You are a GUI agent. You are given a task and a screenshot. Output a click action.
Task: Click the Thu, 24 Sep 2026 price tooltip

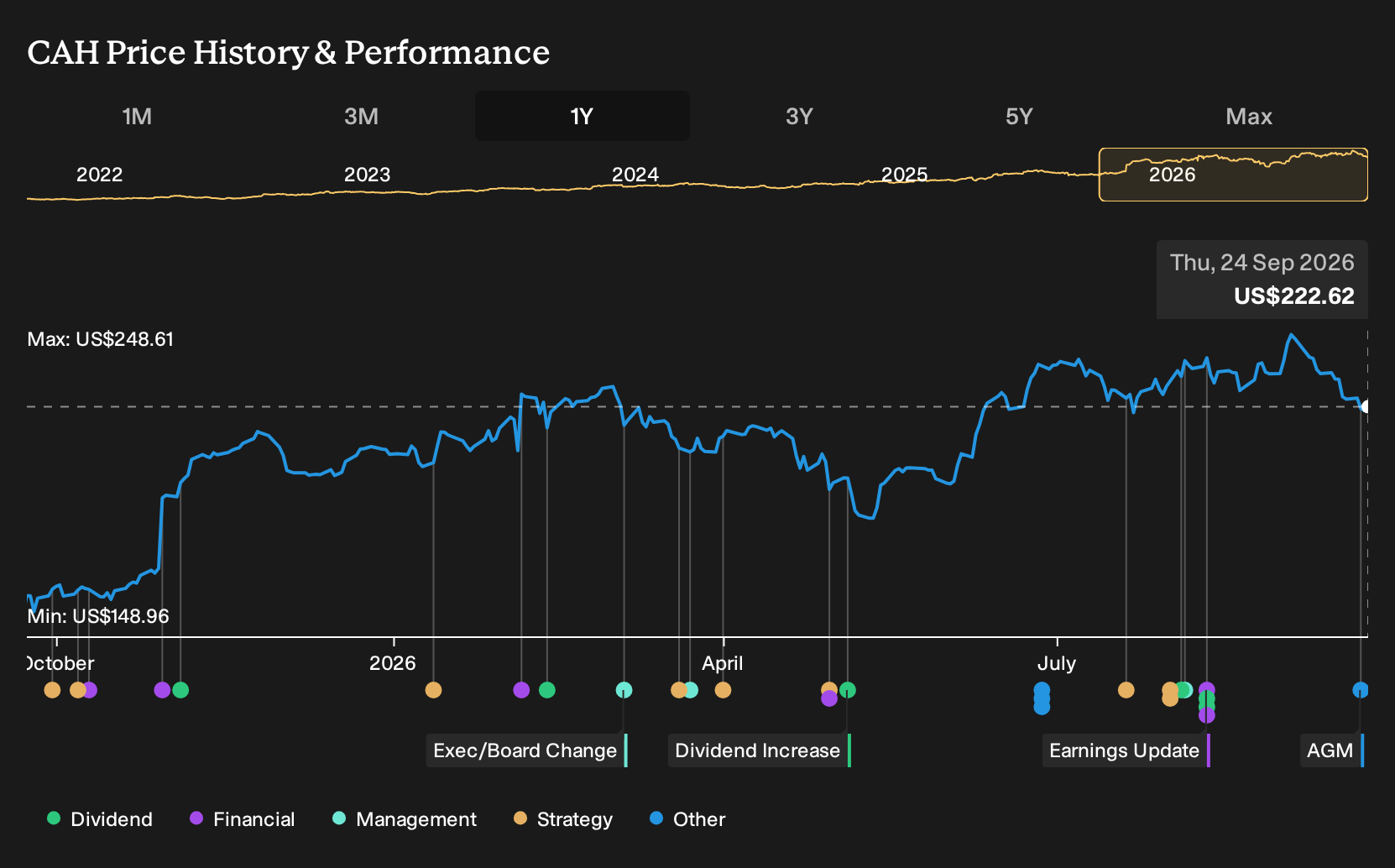coord(1262,280)
